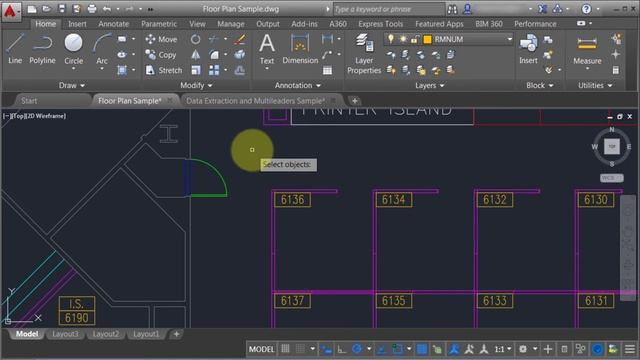The image size is (640, 360).
Task: Click in the keyword search field
Action: coord(388,9)
